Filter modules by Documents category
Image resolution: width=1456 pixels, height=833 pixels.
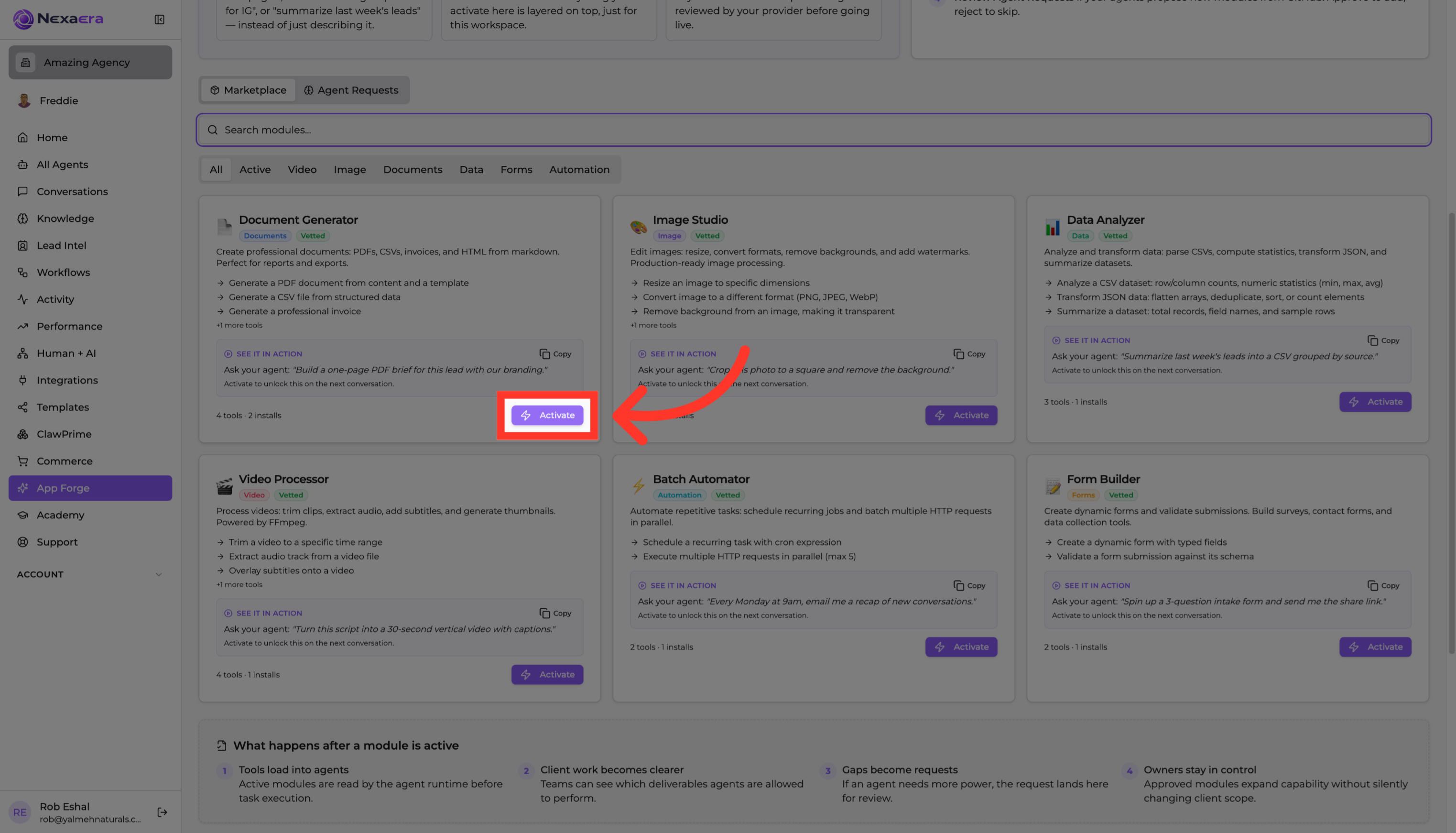coord(413,169)
